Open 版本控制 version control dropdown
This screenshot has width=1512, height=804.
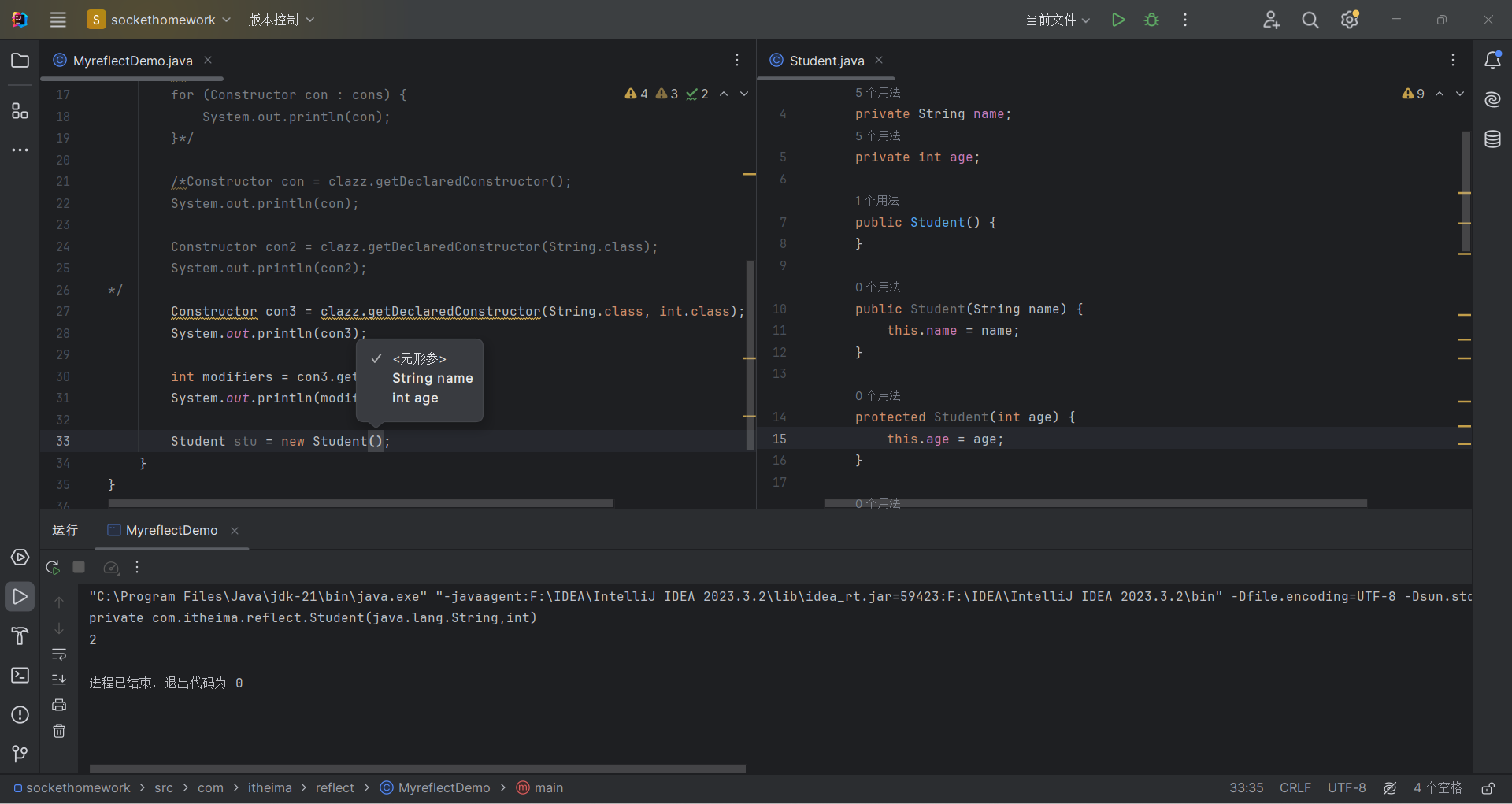(281, 20)
